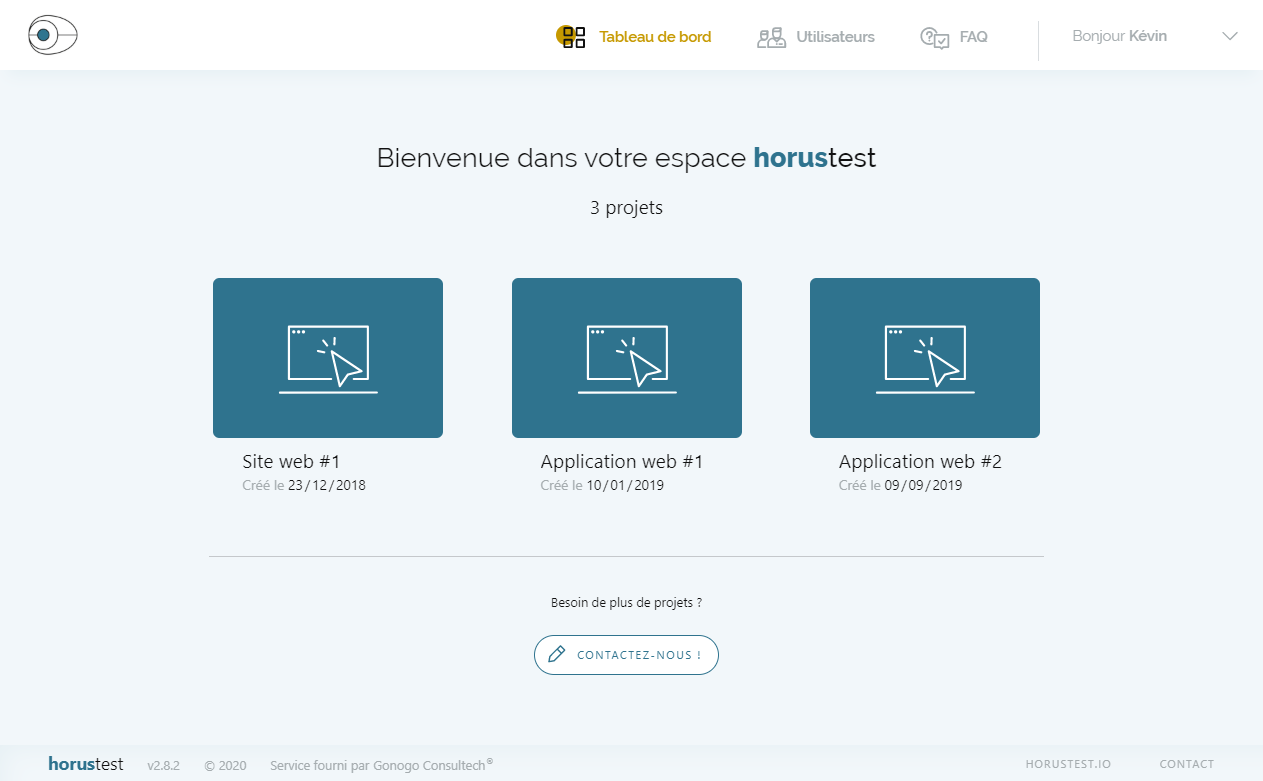Open the Application web #1 project title

622,462
